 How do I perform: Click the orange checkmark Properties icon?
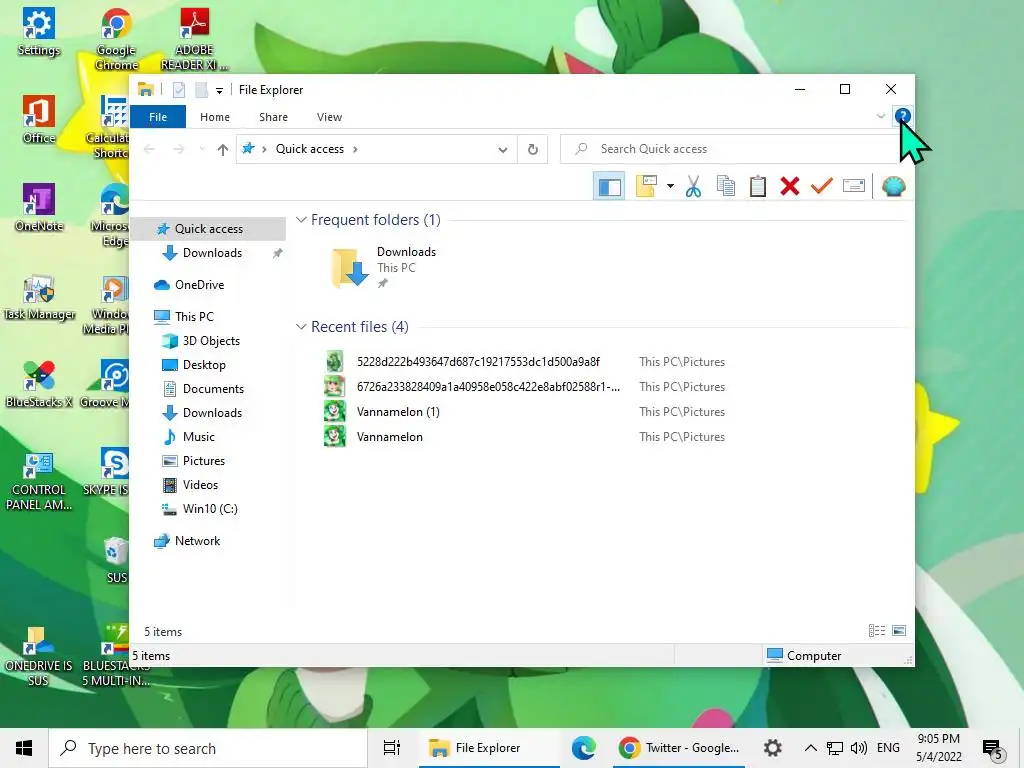click(x=822, y=187)
